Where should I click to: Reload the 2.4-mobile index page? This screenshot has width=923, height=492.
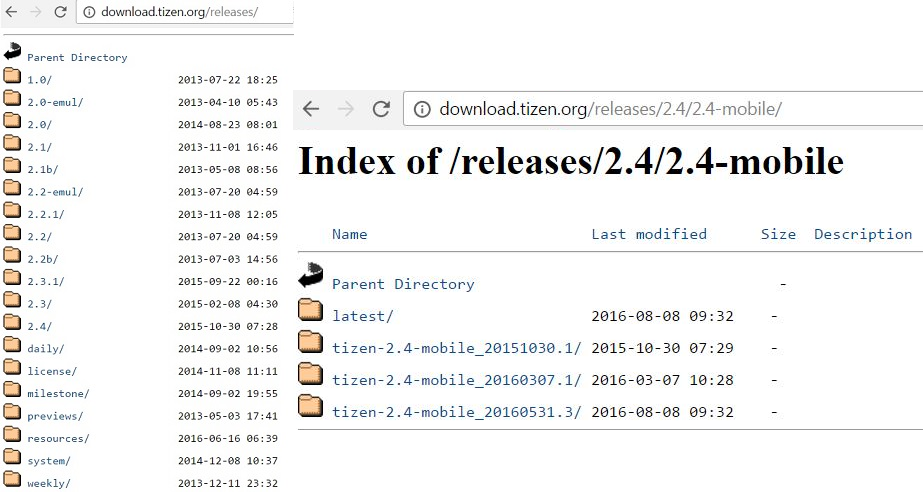[x=381, y=109]
